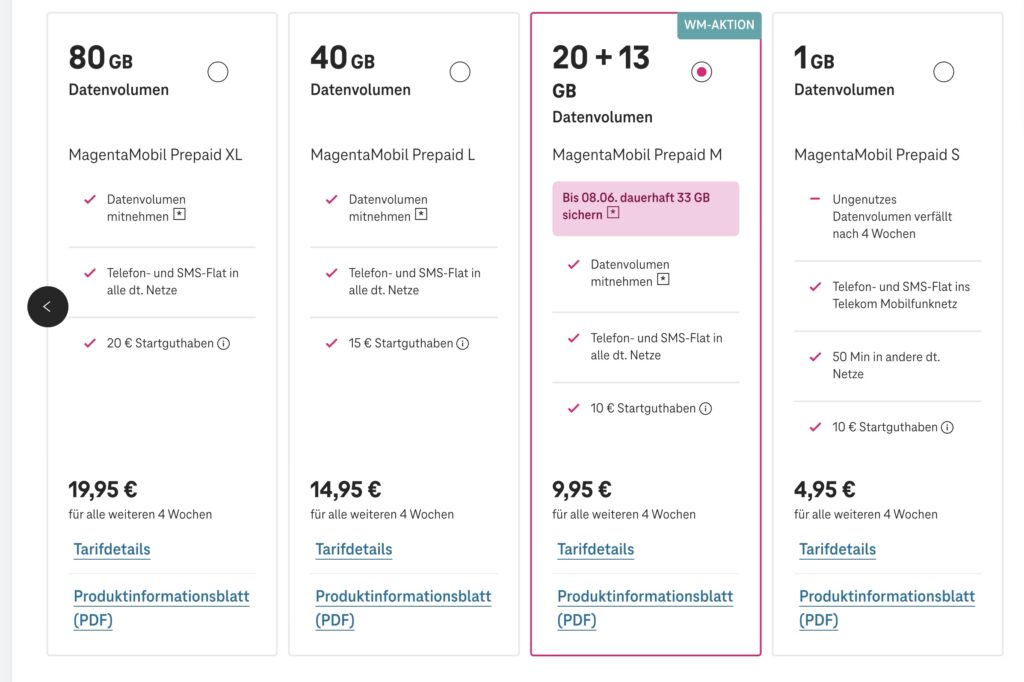The width and height of the screenshot is (1024, 682).
Task: Click footnote star in Prepaid XL Datenvolumen mitnehmen
Action: pos(180,214)
